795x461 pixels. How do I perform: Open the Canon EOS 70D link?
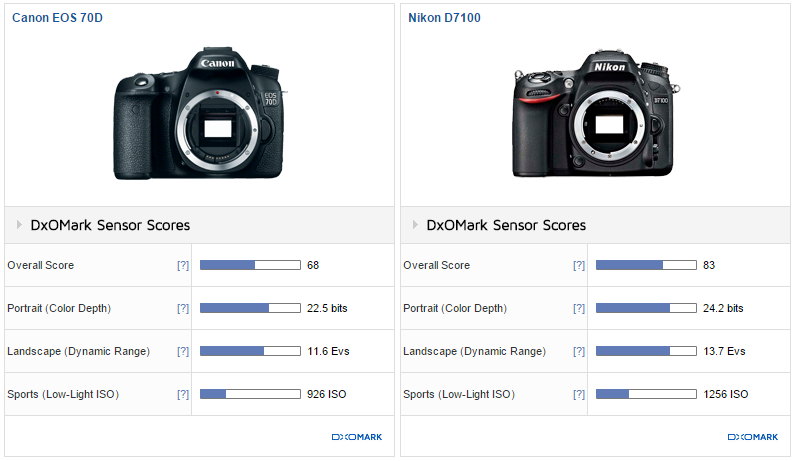tap(57, 18)
